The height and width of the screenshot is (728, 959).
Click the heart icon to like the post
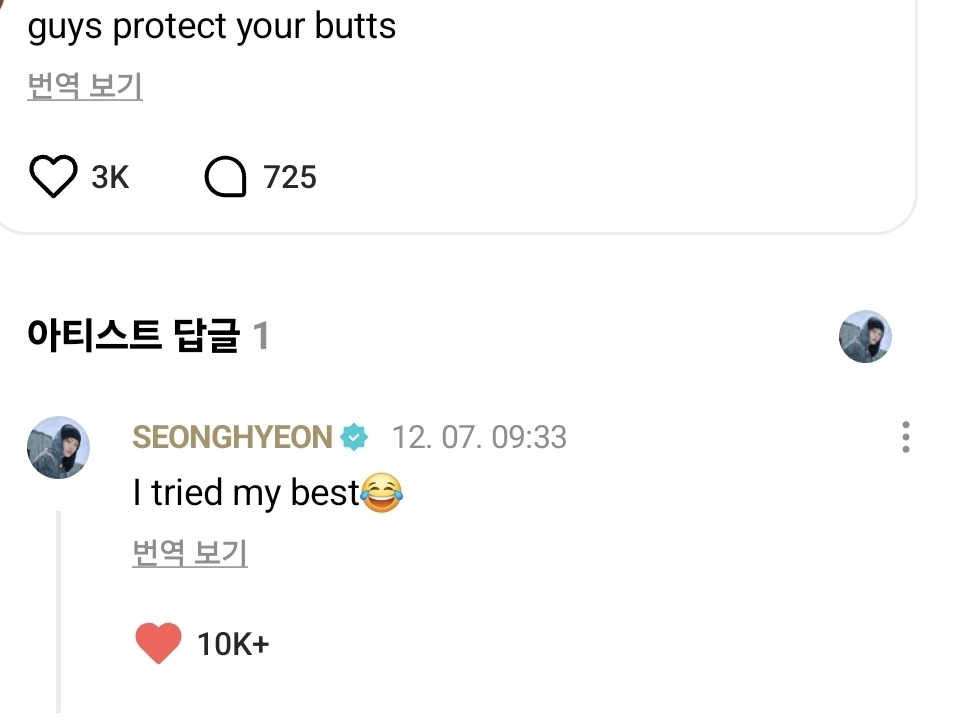(x=54, y=176)
